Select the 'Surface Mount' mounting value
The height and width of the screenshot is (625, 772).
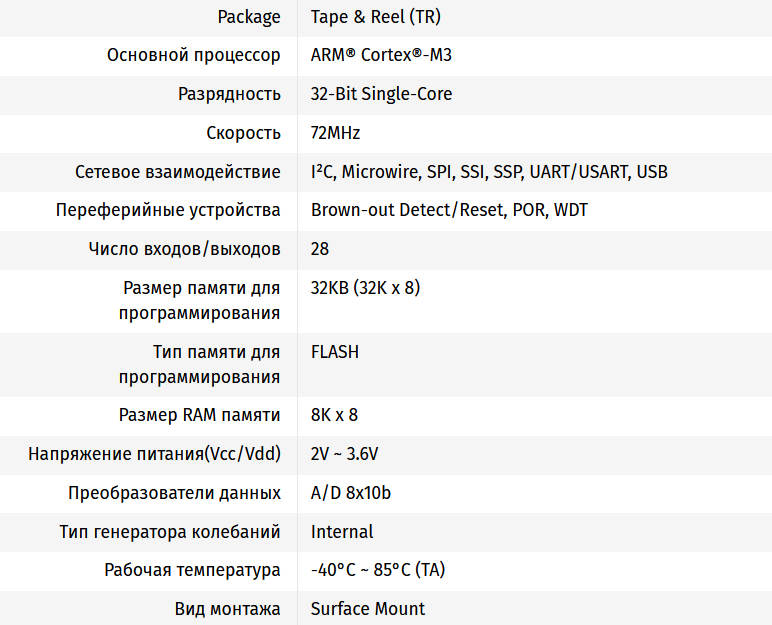[x=368, y=609]
